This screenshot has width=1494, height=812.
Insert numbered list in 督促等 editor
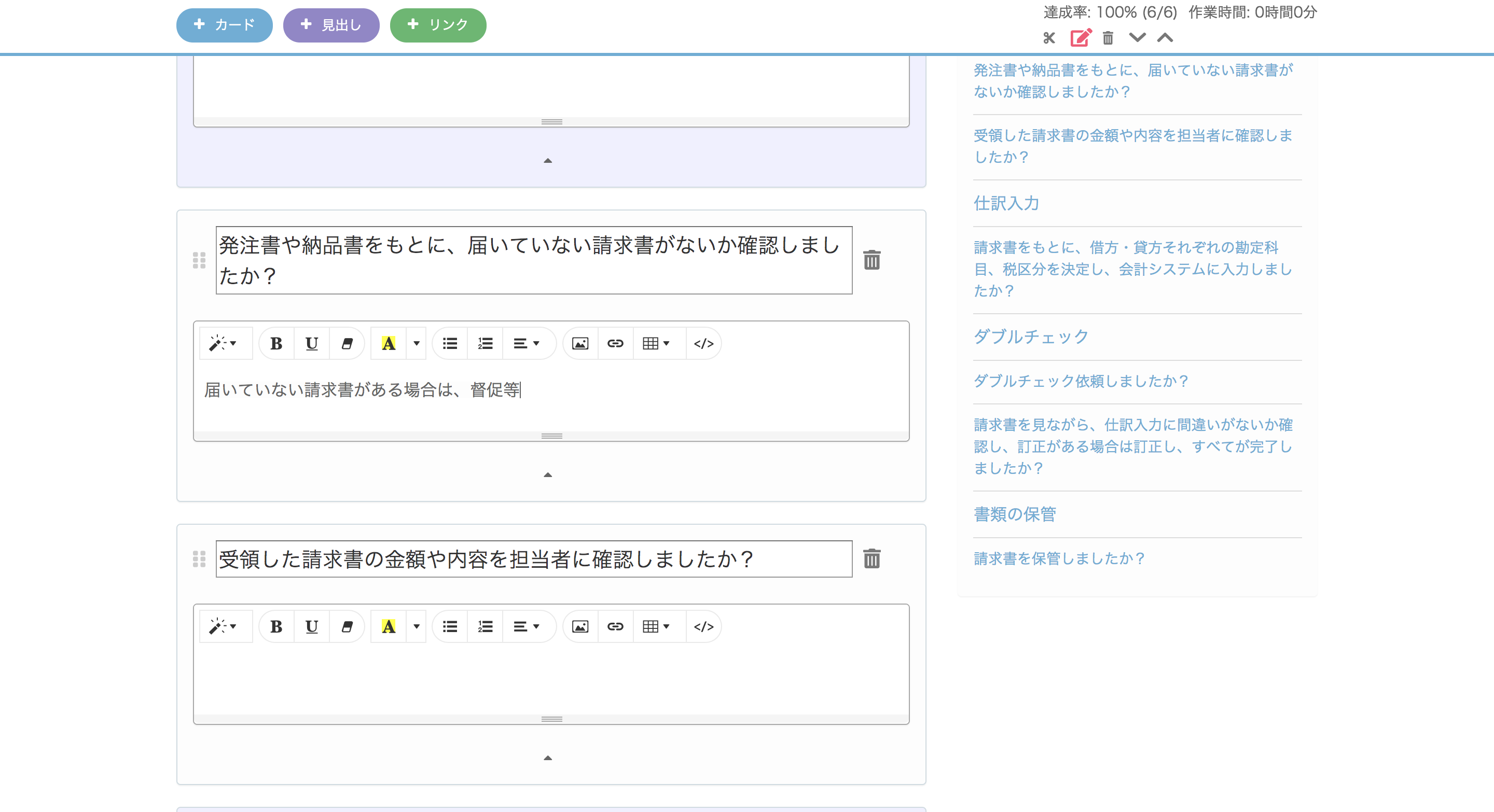[485, 344]
